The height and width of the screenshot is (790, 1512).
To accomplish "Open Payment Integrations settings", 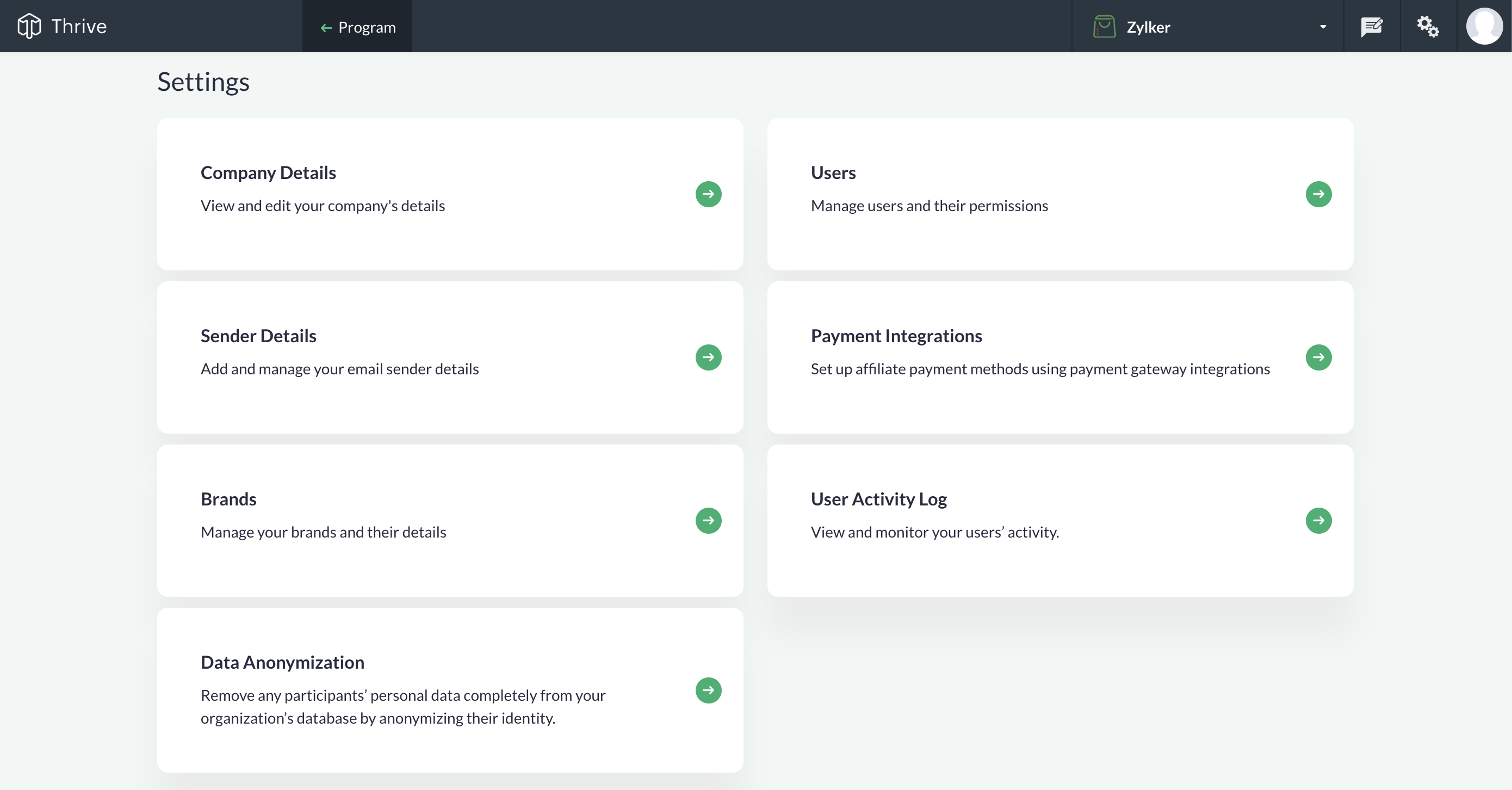I will (x=1320, y=356).
